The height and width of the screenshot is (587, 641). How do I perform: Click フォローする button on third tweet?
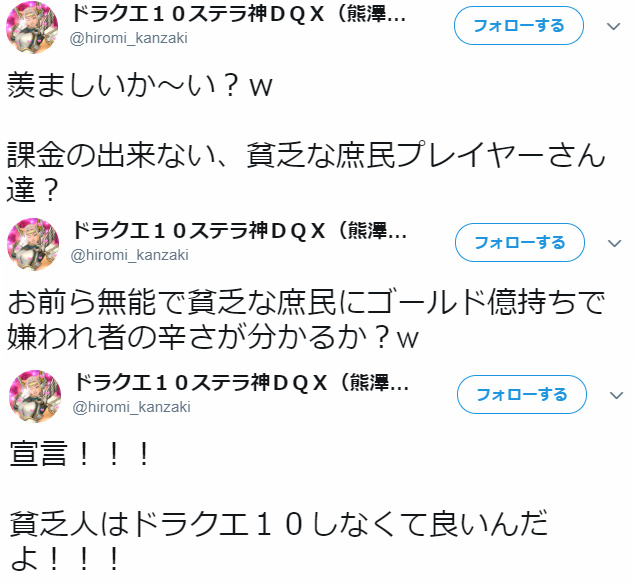coord(522,395)
